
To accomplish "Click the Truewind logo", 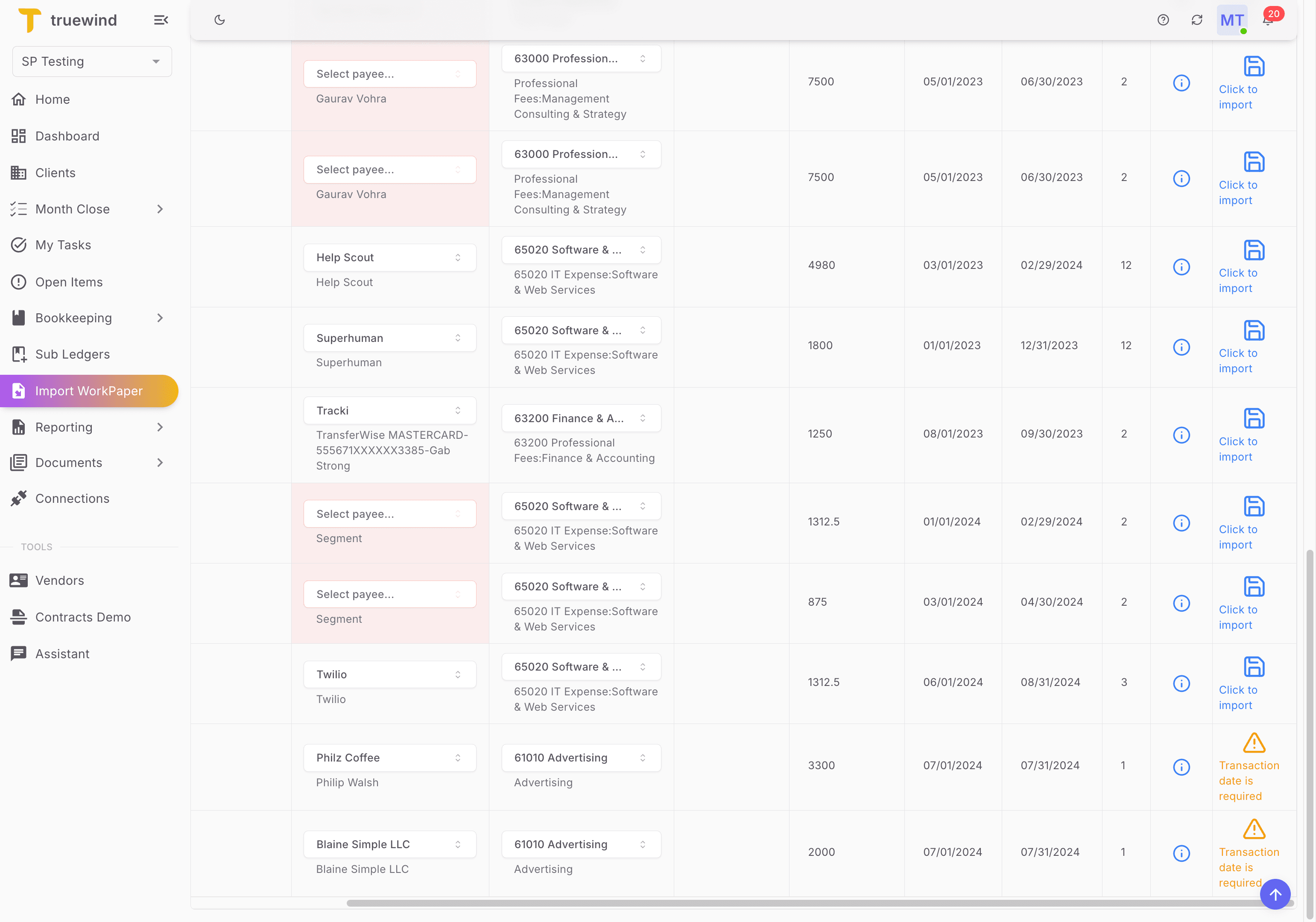I will click(x=29, y=20).
